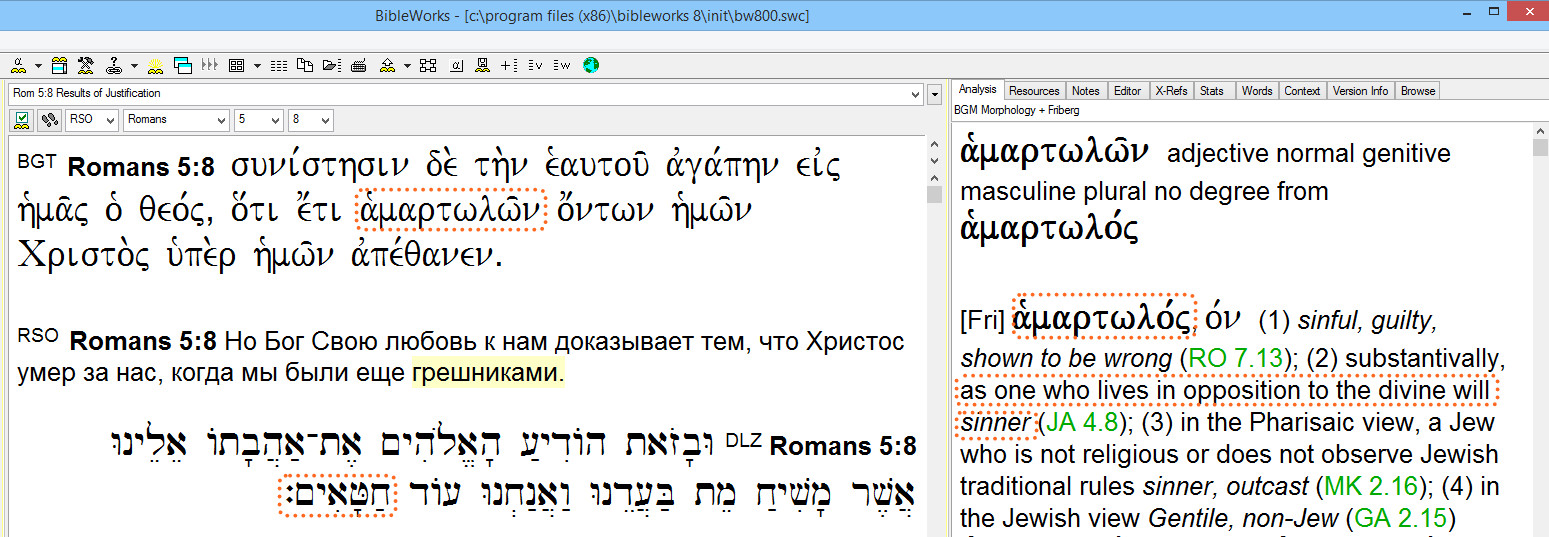
Task: Click the Greek word ἁμαρτωλῶν in BGT verse
Action: click(x=449, y=210)
